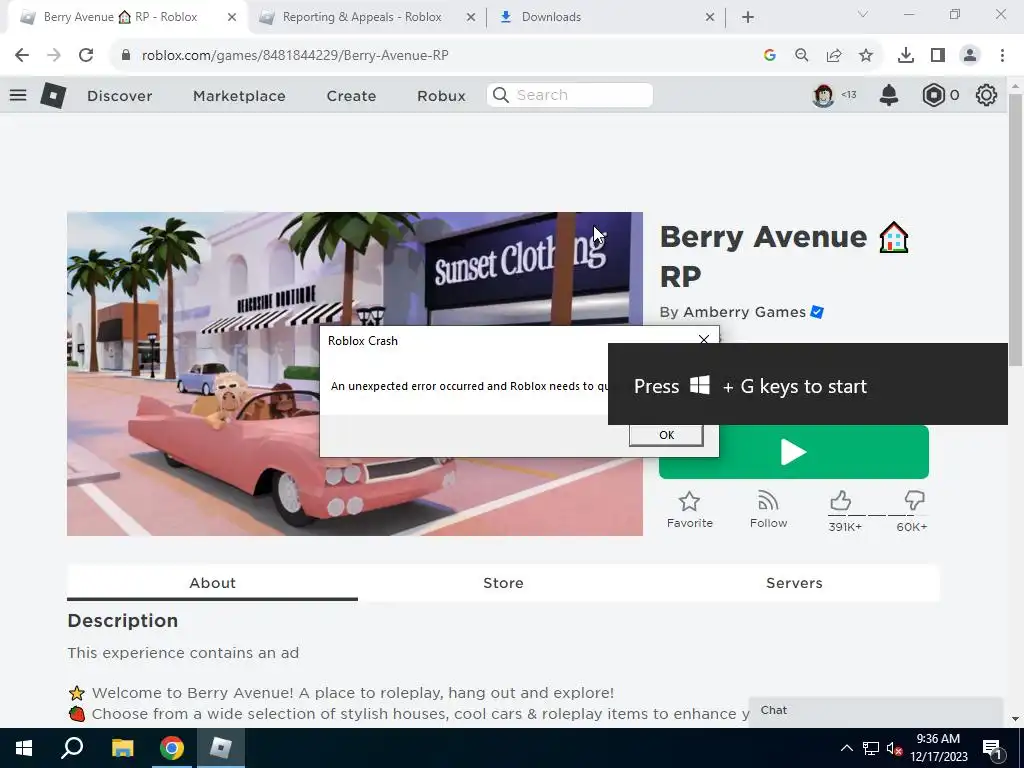Click the Roblox app in the taskbar
The image size is (1024, 768).
click(x=220, y=748)
